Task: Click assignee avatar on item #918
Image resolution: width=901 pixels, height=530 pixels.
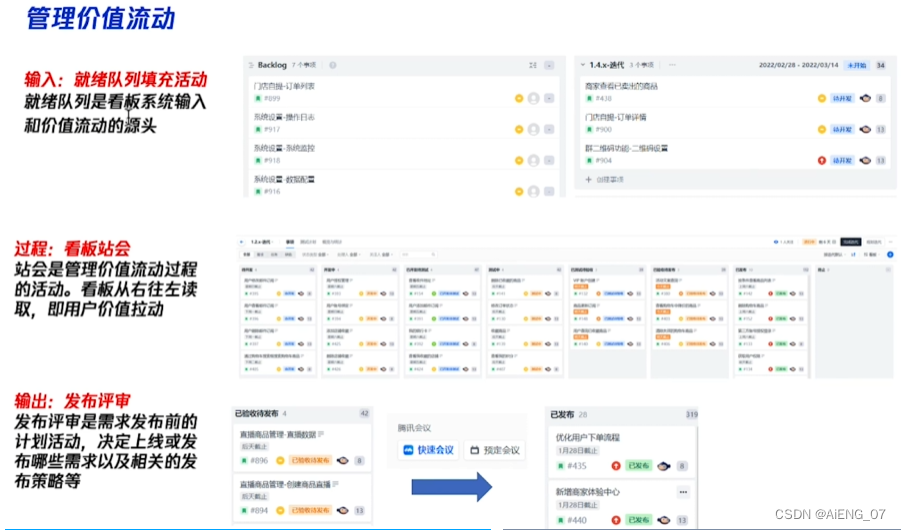Action: pos(534,160)
